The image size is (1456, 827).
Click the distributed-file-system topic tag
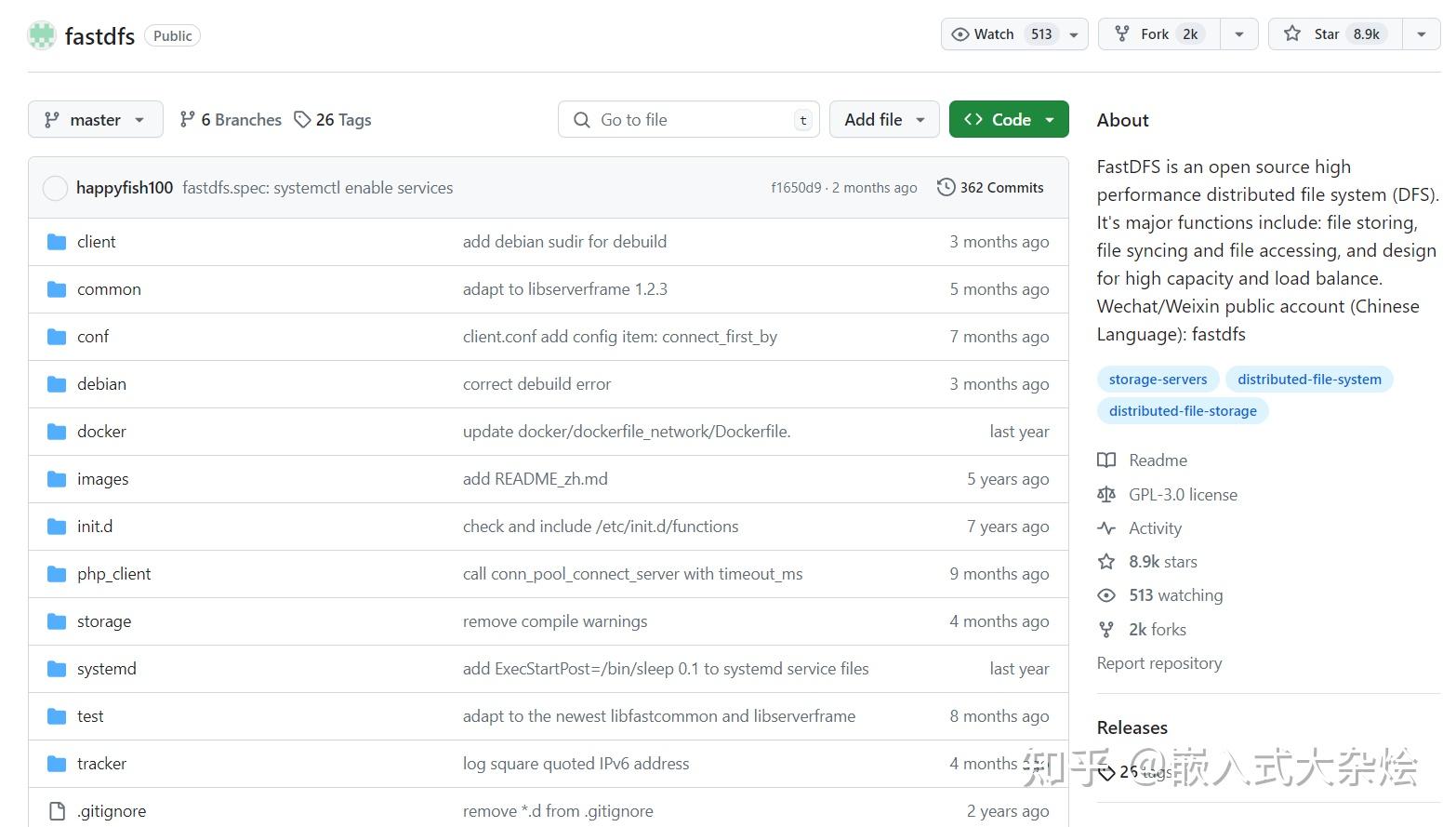click(1309, 380)
